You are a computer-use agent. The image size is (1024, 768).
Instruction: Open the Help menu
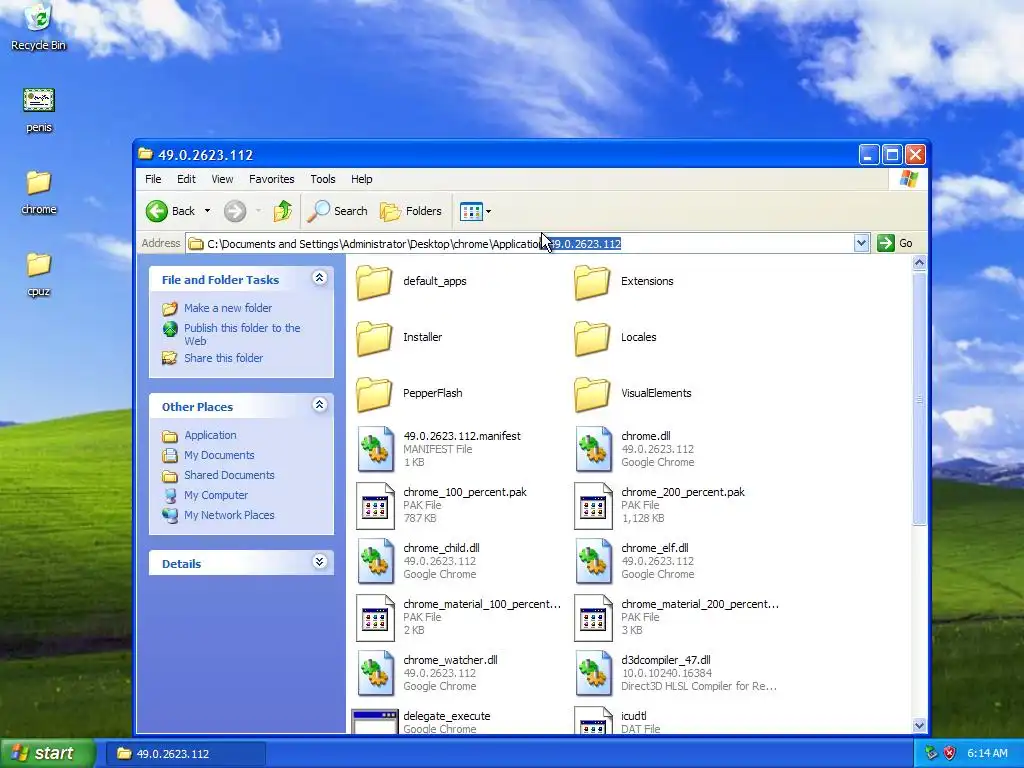click(361, 179)
